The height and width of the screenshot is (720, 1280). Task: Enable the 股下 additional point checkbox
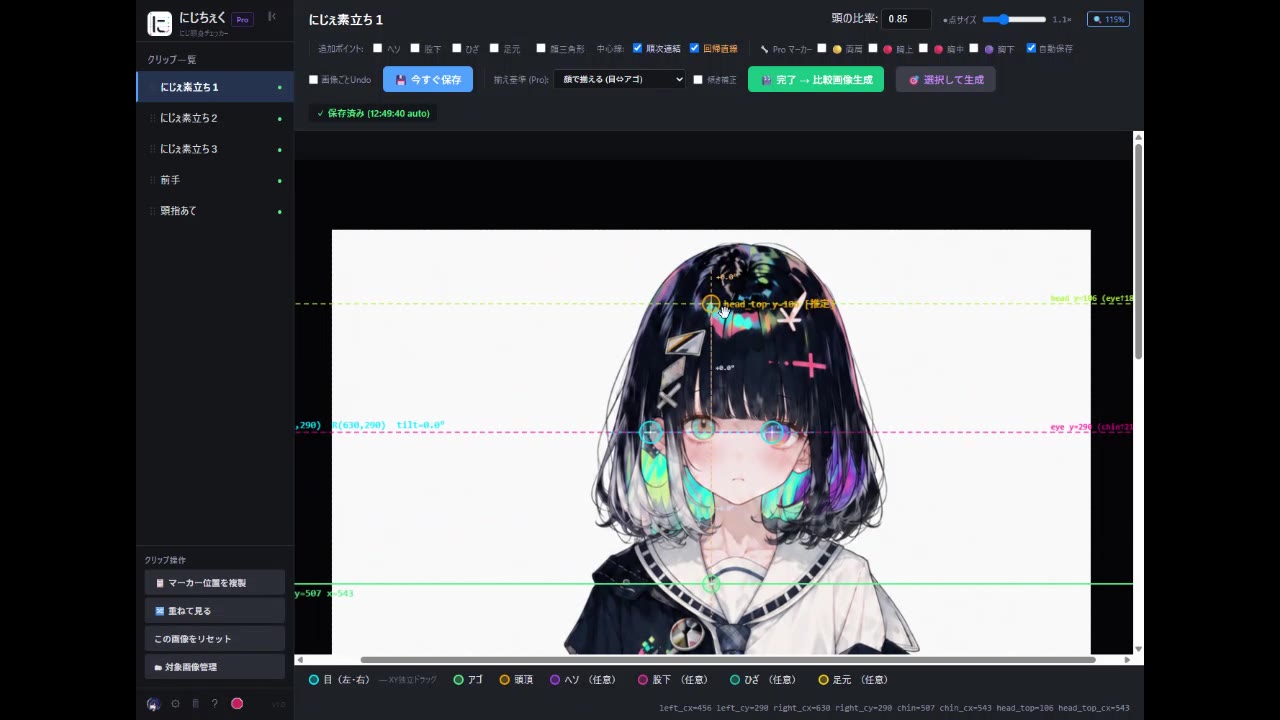coord(415,48)
